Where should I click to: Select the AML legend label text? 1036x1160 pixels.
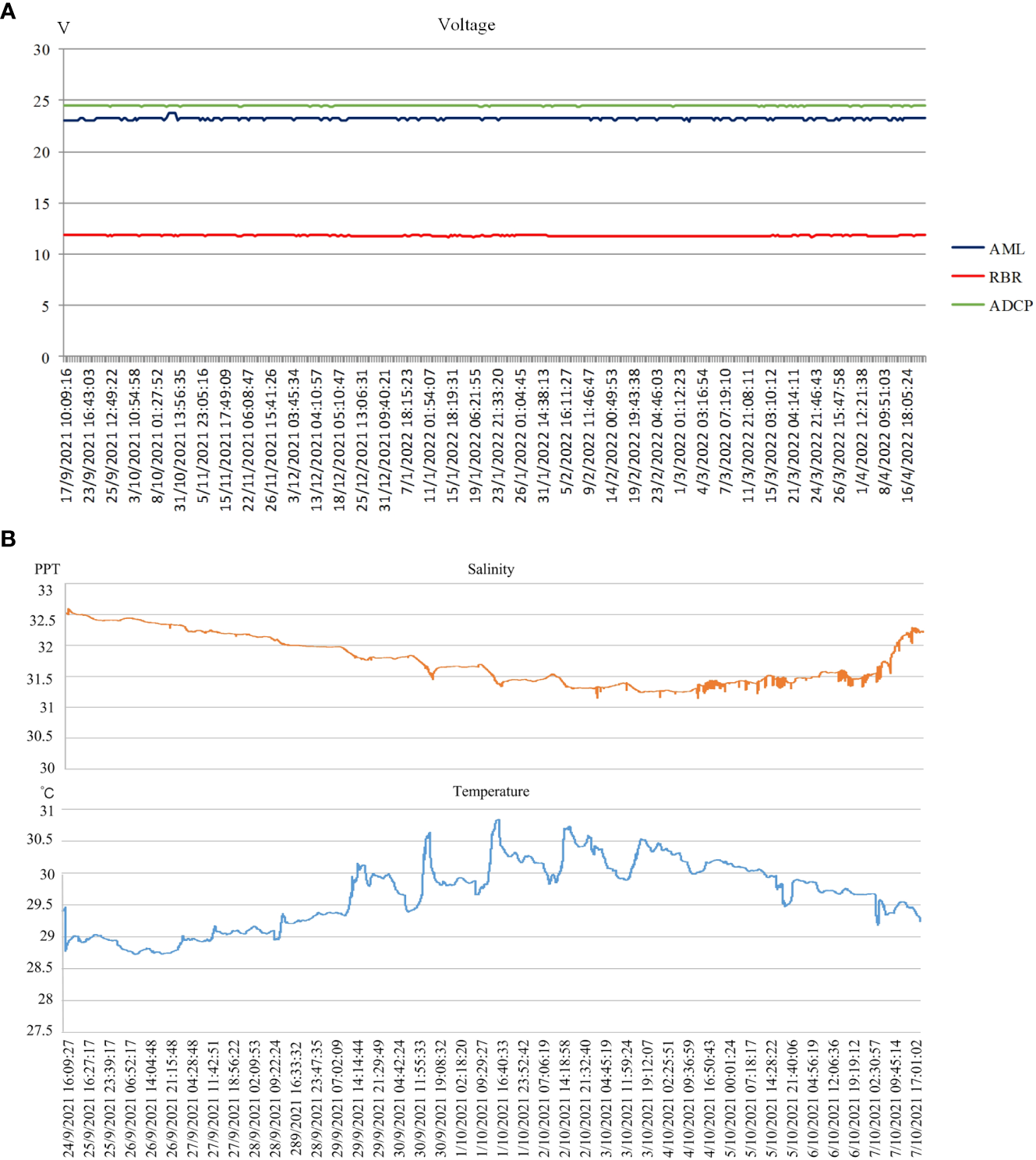click(1006, 249)
